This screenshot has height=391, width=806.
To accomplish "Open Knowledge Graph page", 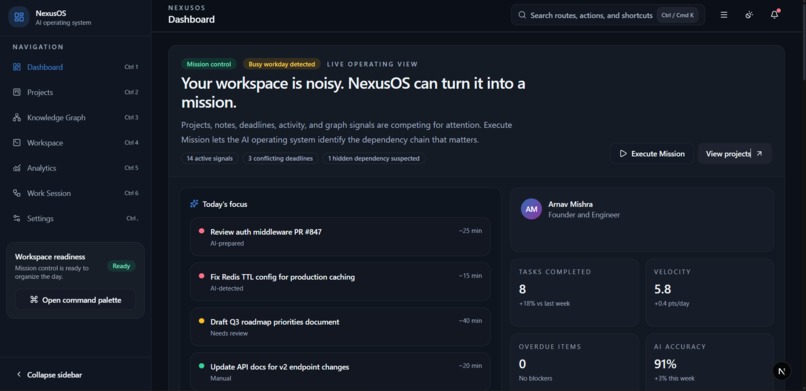I will (75, 117).
